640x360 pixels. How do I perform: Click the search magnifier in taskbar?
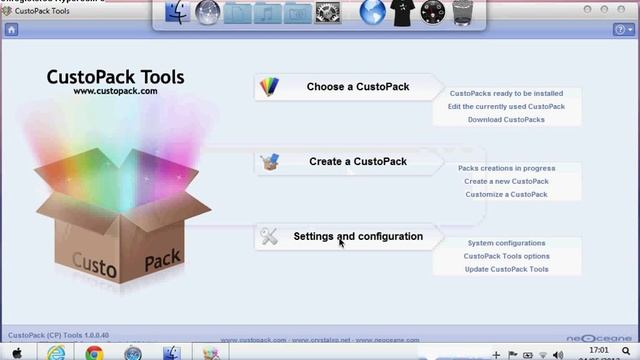(626, 351)
